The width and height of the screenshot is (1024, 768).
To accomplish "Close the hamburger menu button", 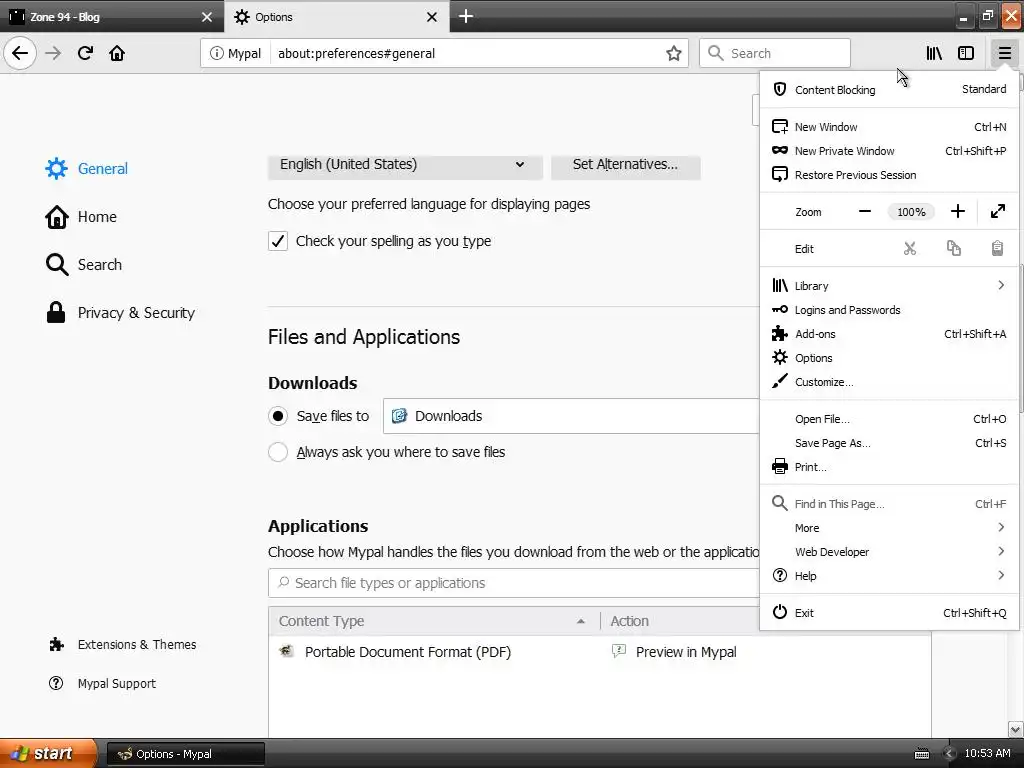I will tap(1004, 53).
